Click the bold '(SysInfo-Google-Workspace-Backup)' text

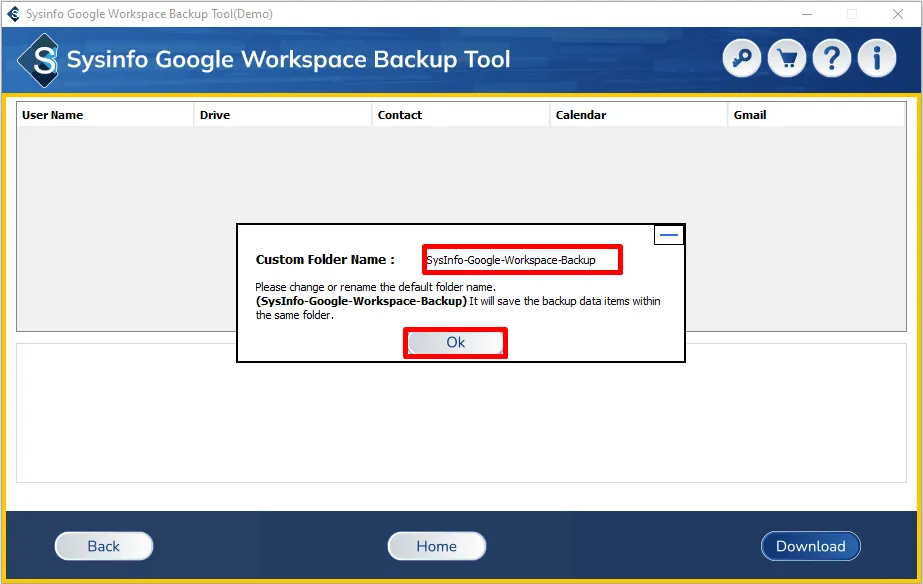tap(361, 301)
